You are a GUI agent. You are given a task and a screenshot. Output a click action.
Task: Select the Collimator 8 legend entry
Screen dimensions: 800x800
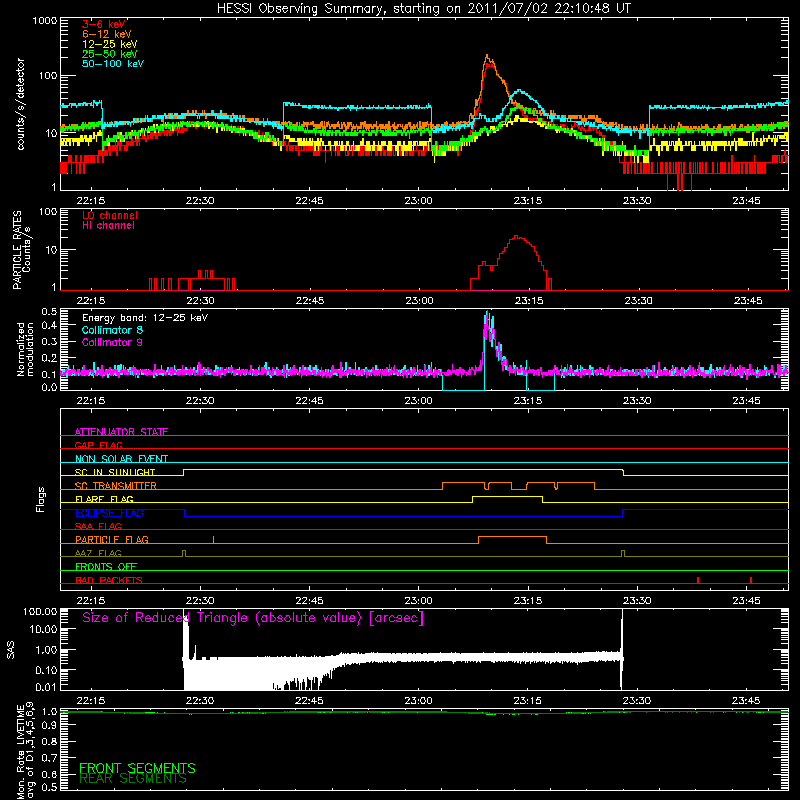point(112,330)
